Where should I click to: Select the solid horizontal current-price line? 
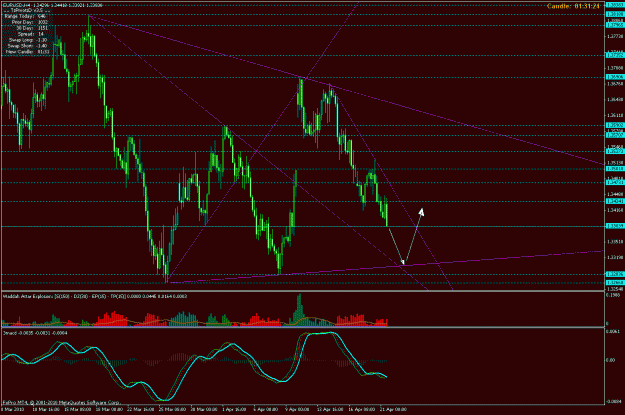coord(303,226)
